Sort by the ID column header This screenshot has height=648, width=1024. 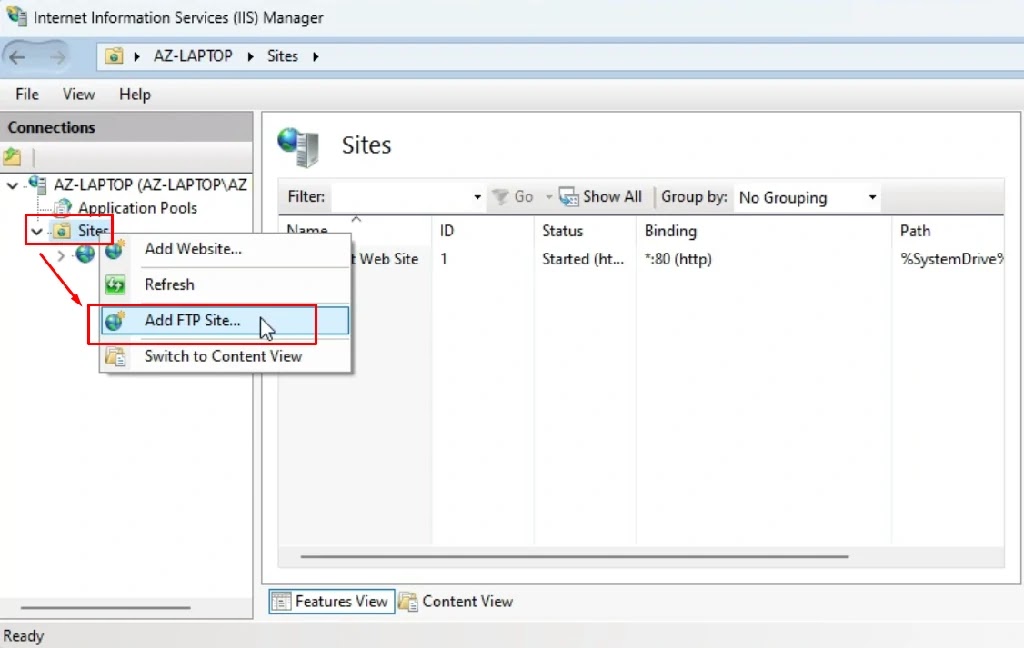483,231
